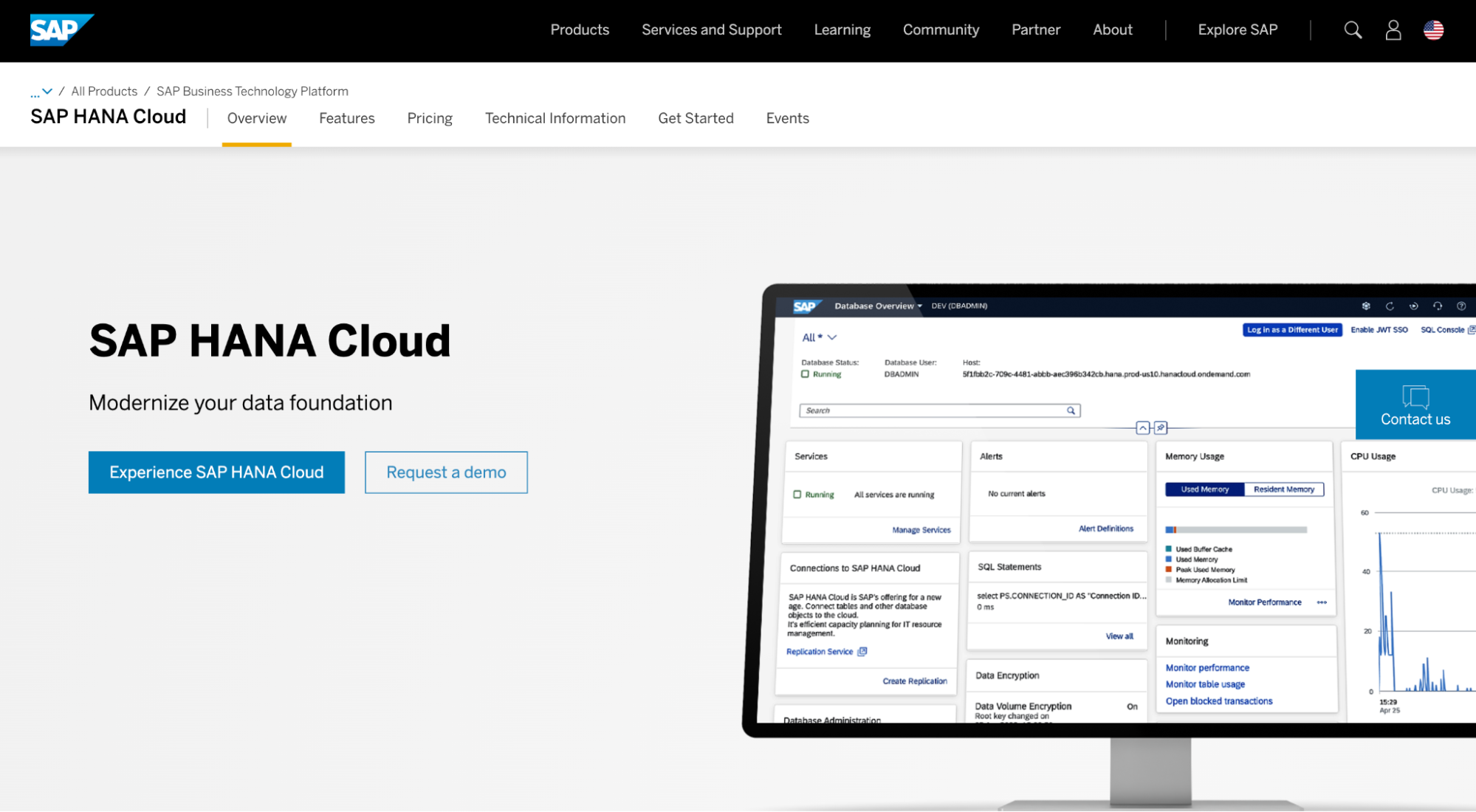Click Request a demo button
This screenshot has width=1476, height=812.
coord(446,472)
